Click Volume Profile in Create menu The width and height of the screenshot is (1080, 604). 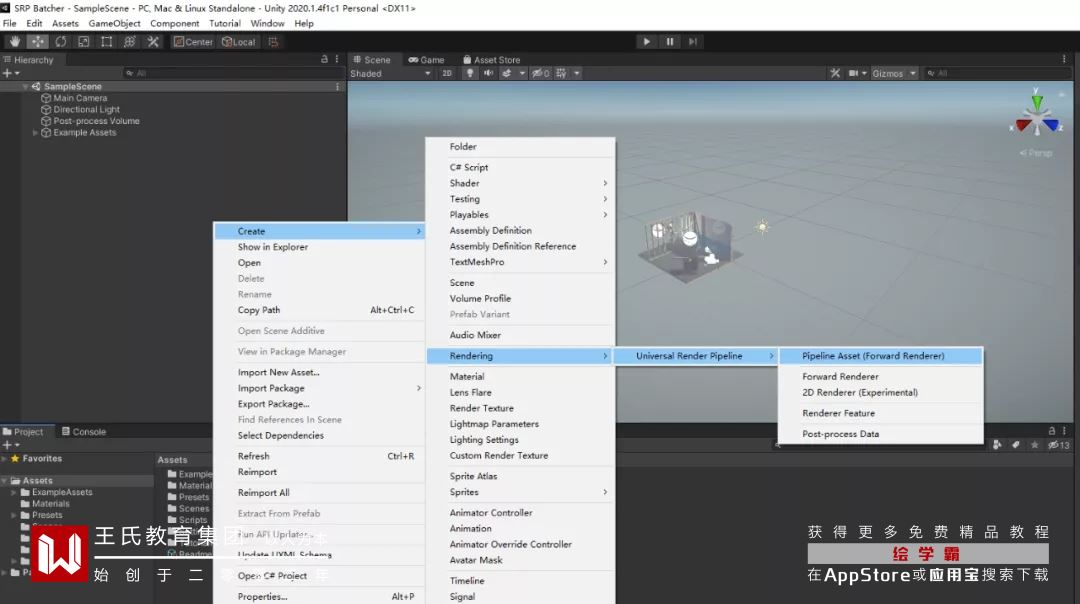tap(480, 299)
